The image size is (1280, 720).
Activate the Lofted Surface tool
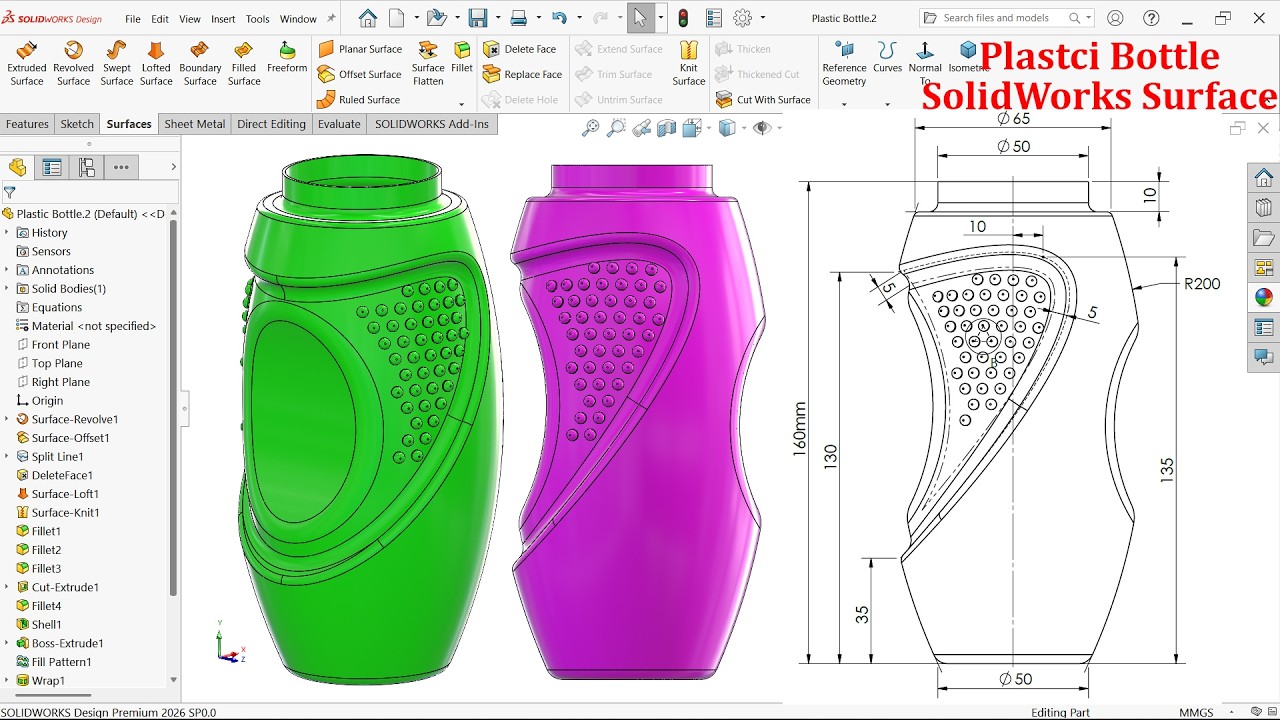pyautogui.click(x=156, y=63)
